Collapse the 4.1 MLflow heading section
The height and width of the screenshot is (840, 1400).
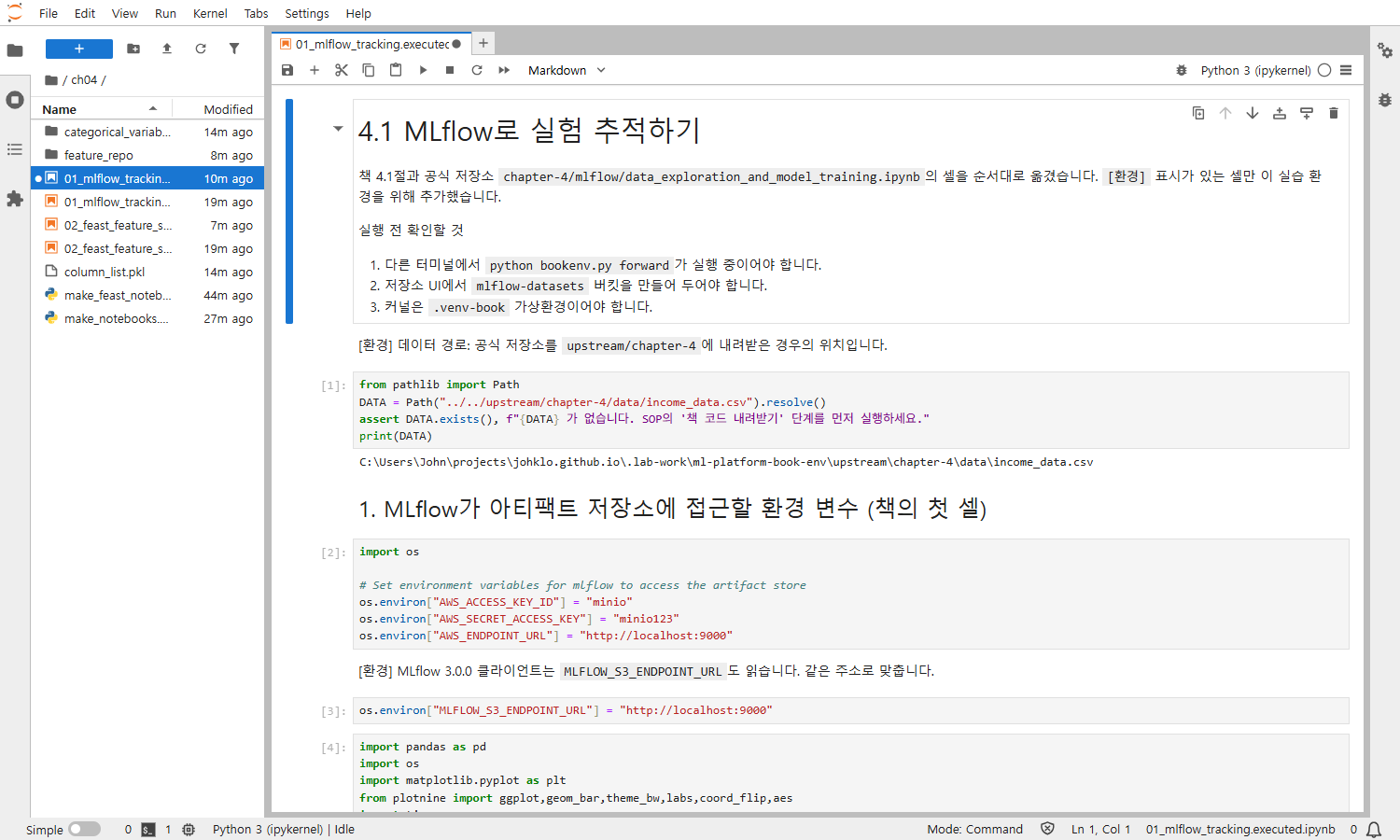click(338, 129)
